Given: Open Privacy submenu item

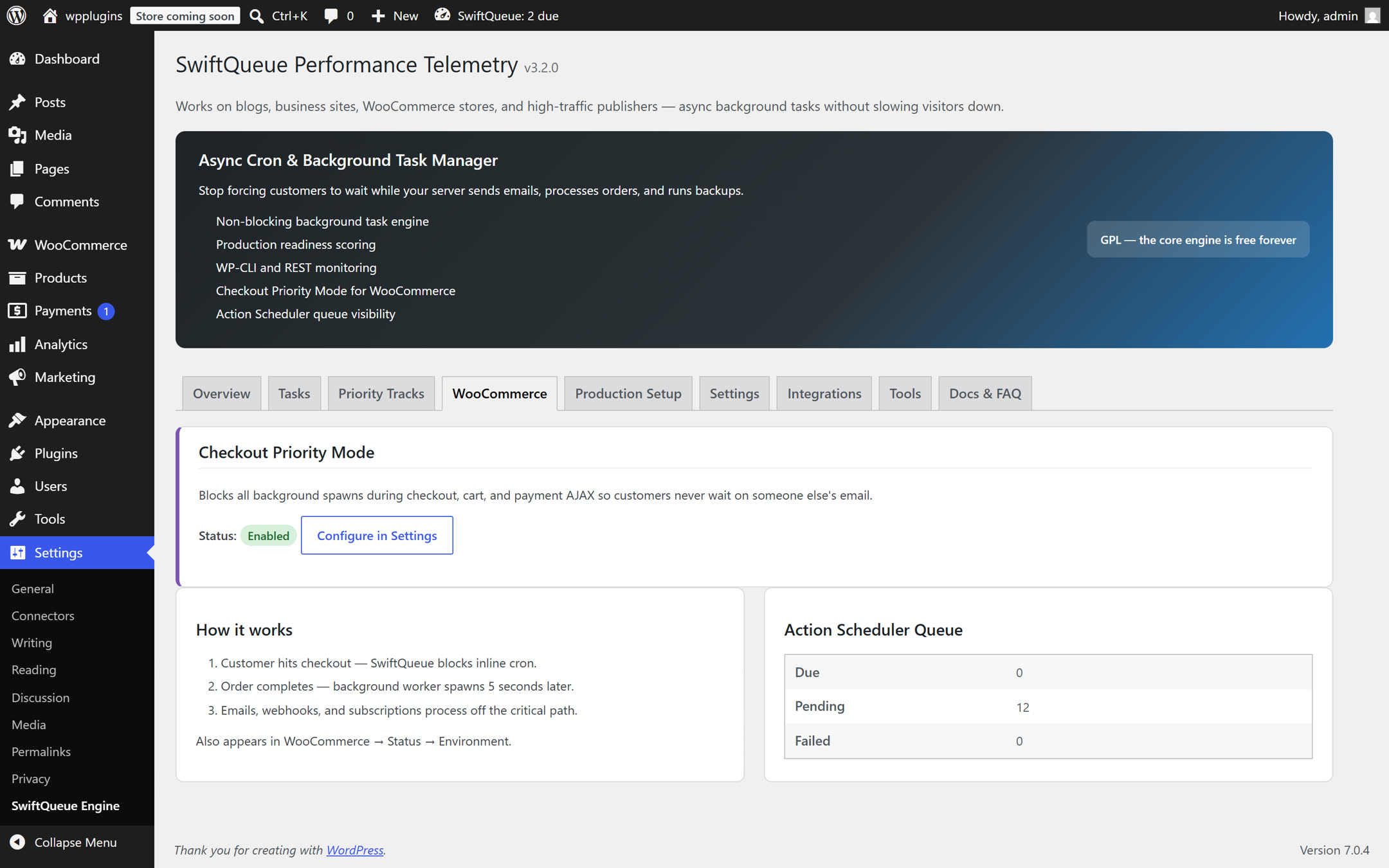Looking at the screenshot, I should [x=30, y=778].
